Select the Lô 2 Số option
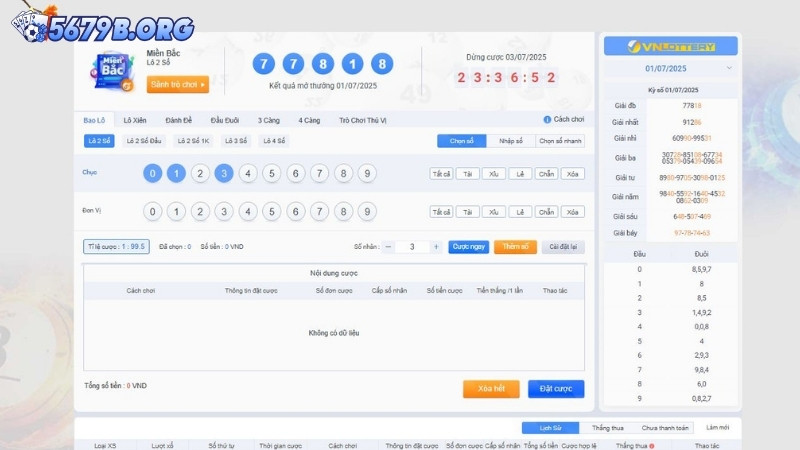Viewport: 800px width, 450px height. click(99, 141)
